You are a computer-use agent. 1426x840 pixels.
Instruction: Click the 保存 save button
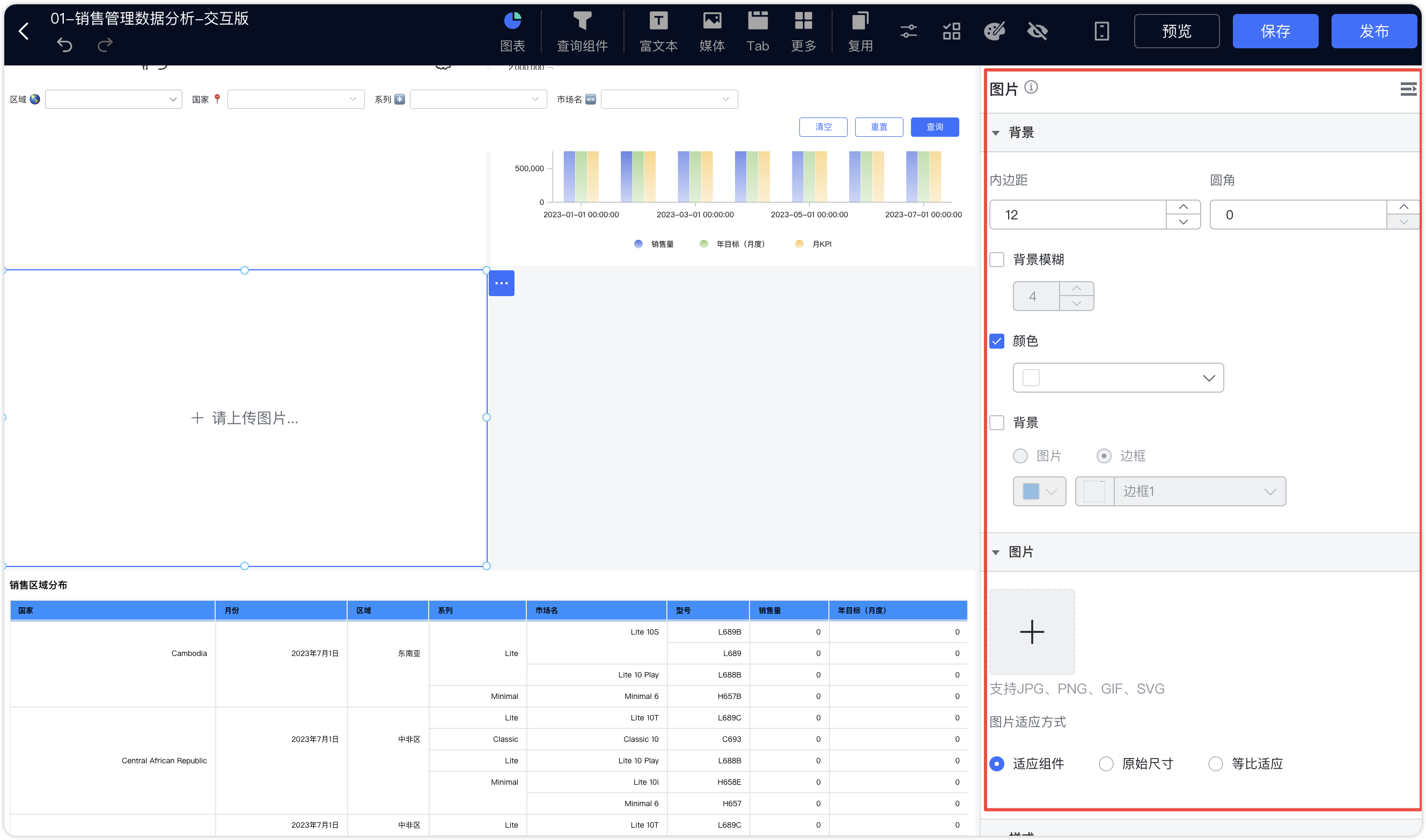click(x=1275, y=31)
